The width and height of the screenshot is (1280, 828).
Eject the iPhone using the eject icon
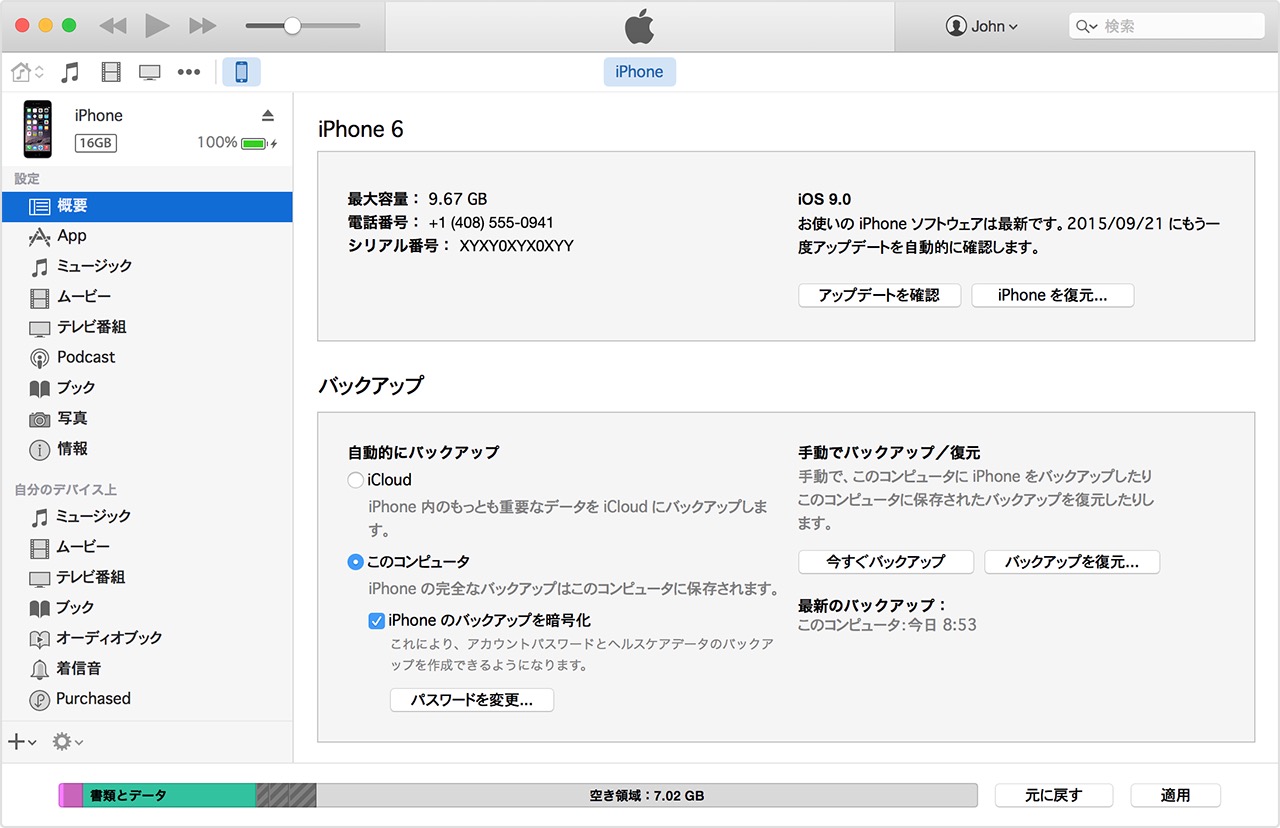point(268,114)
